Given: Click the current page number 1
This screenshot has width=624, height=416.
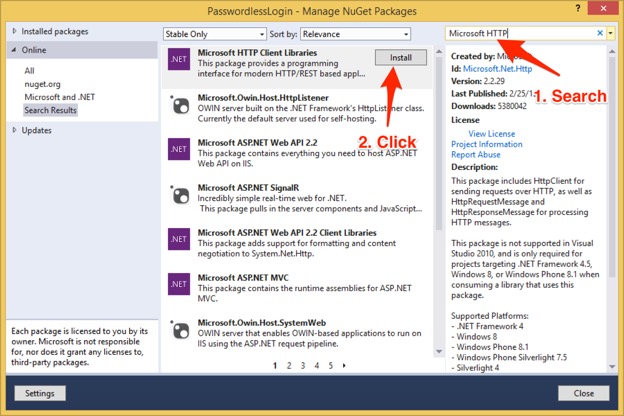Looking at the screenshot, I should (275, 365).
